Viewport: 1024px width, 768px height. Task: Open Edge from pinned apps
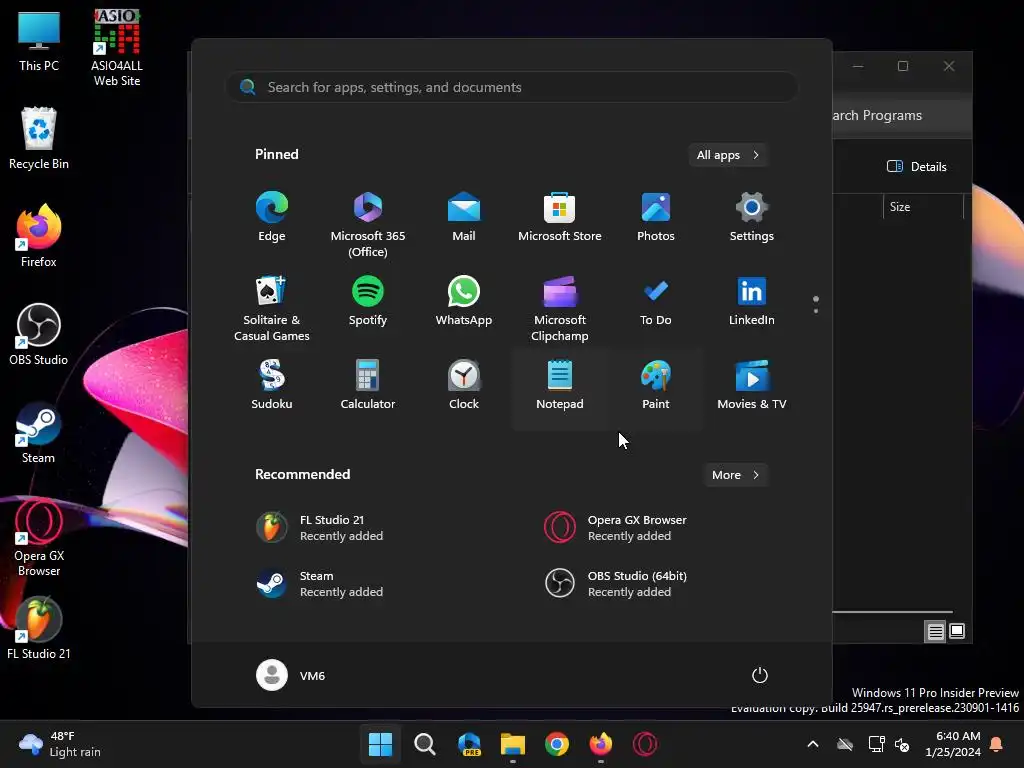pos(272,217)
